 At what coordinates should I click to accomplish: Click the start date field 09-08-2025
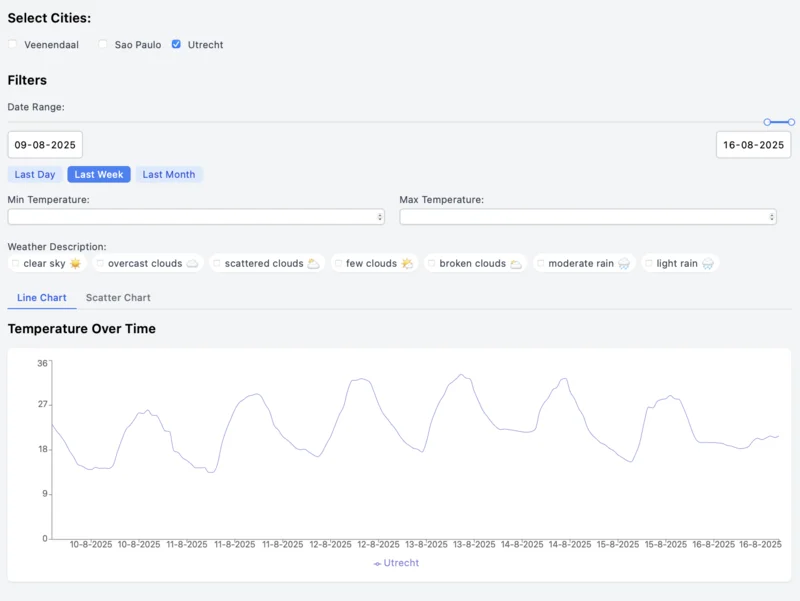pos(45,145)
